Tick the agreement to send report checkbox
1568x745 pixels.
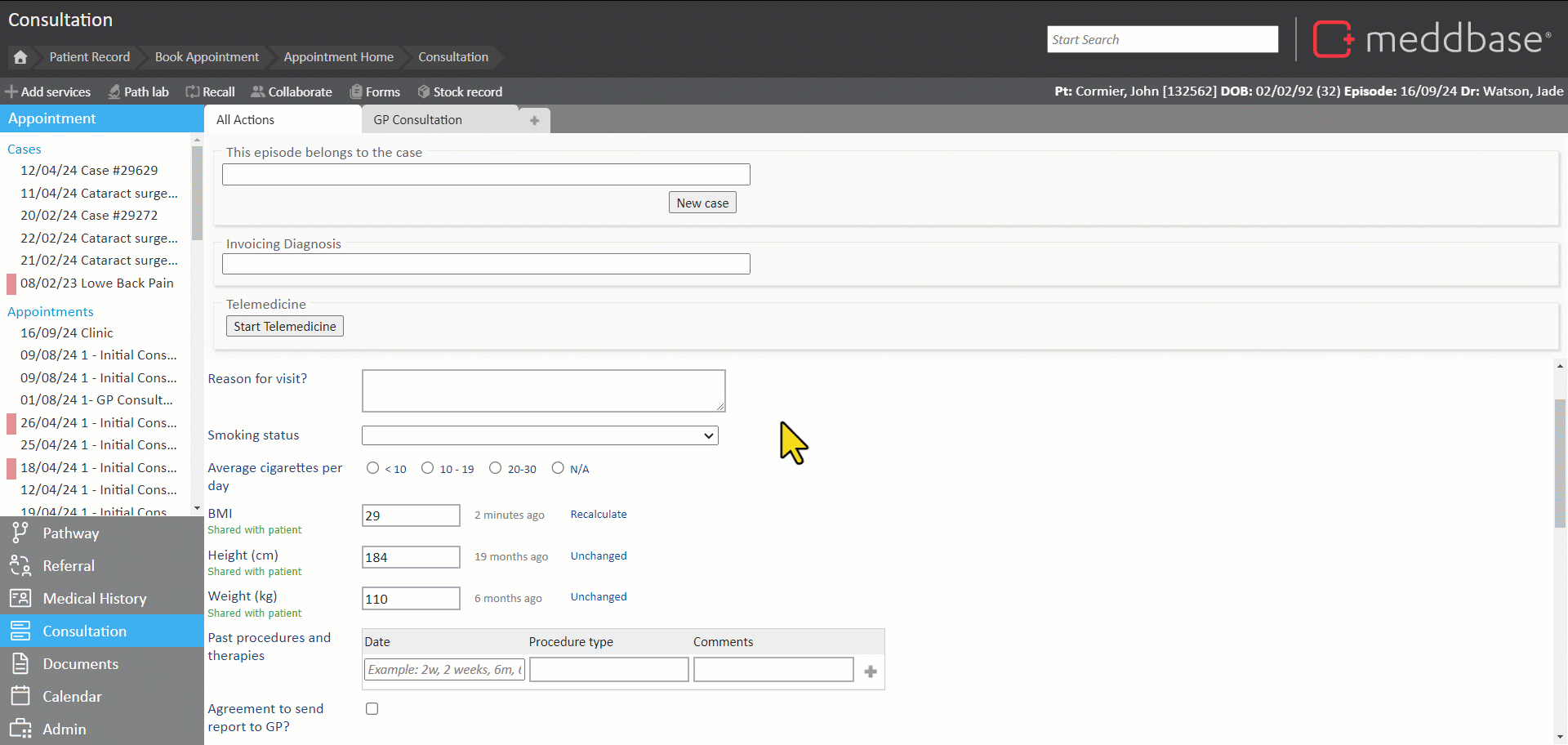pos(372,709)
